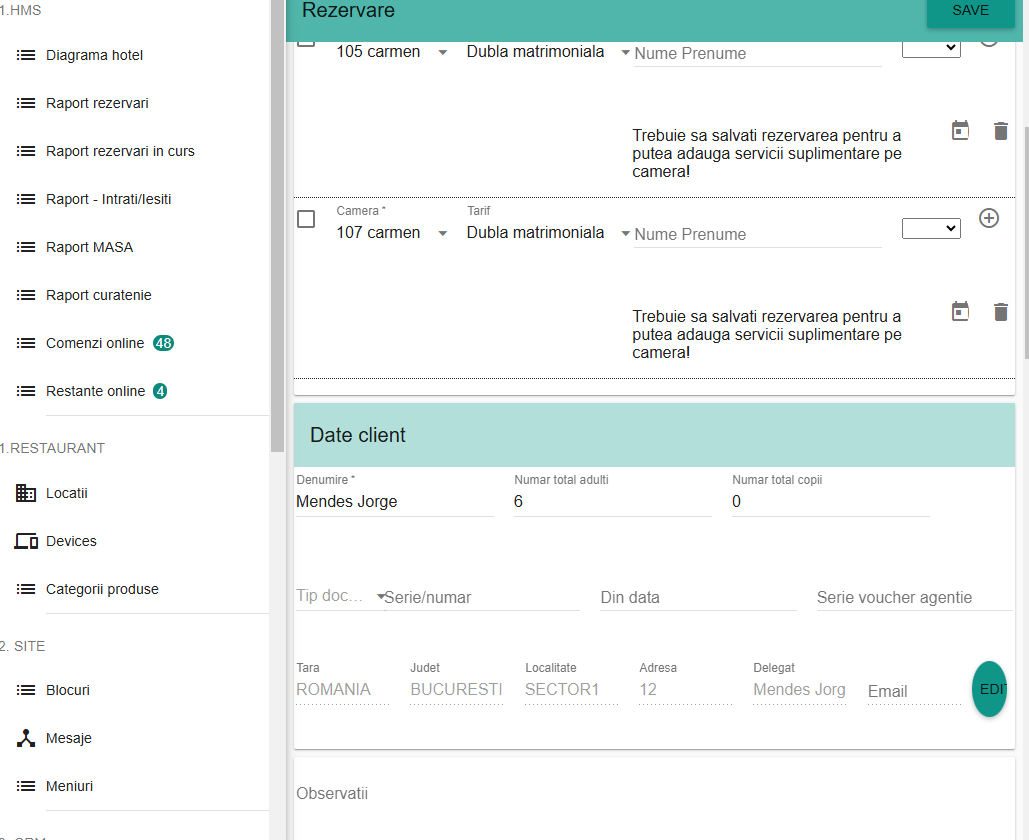Click list icon beside Raport curatenie
This screenshot has width=1029, height=840.
[26, 295]
